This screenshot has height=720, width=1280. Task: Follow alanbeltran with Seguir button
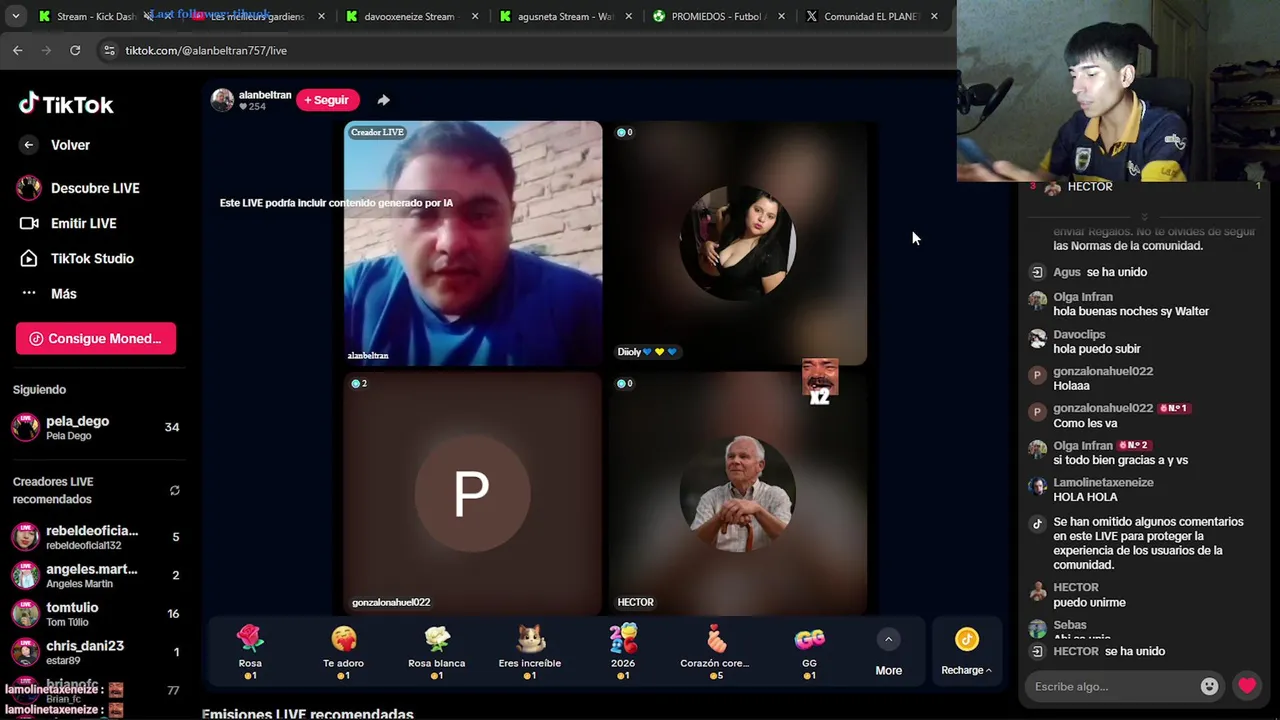[x=327, y=100]
